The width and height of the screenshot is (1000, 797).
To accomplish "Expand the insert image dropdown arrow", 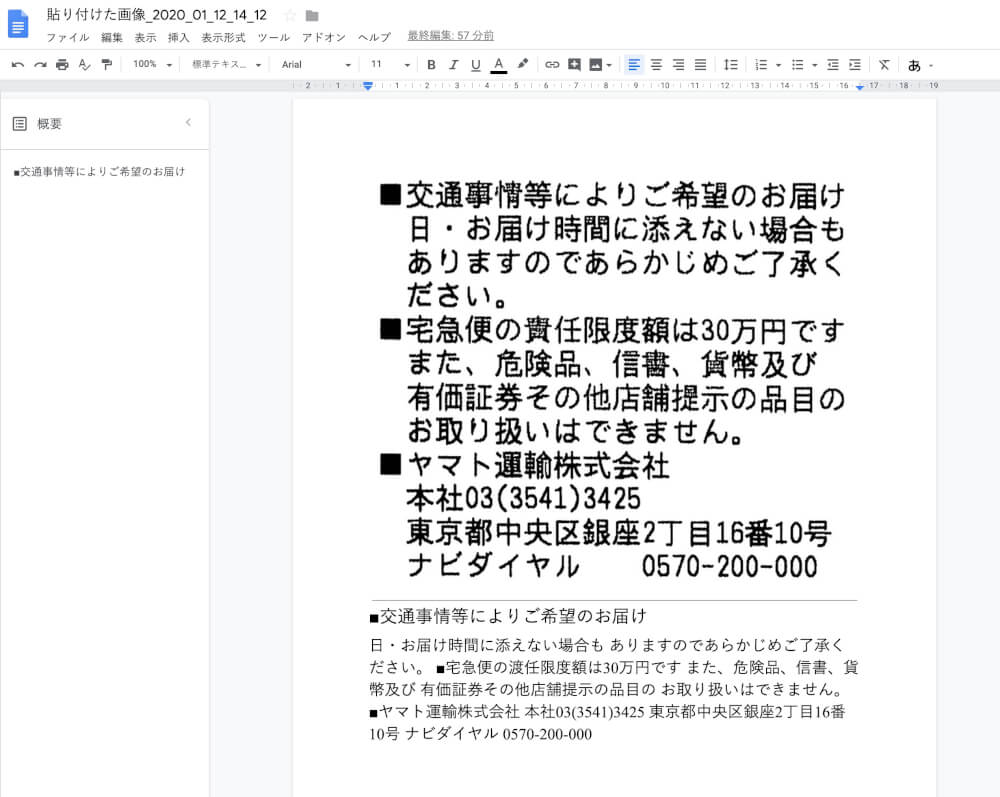I will click(x=609, y=65).
